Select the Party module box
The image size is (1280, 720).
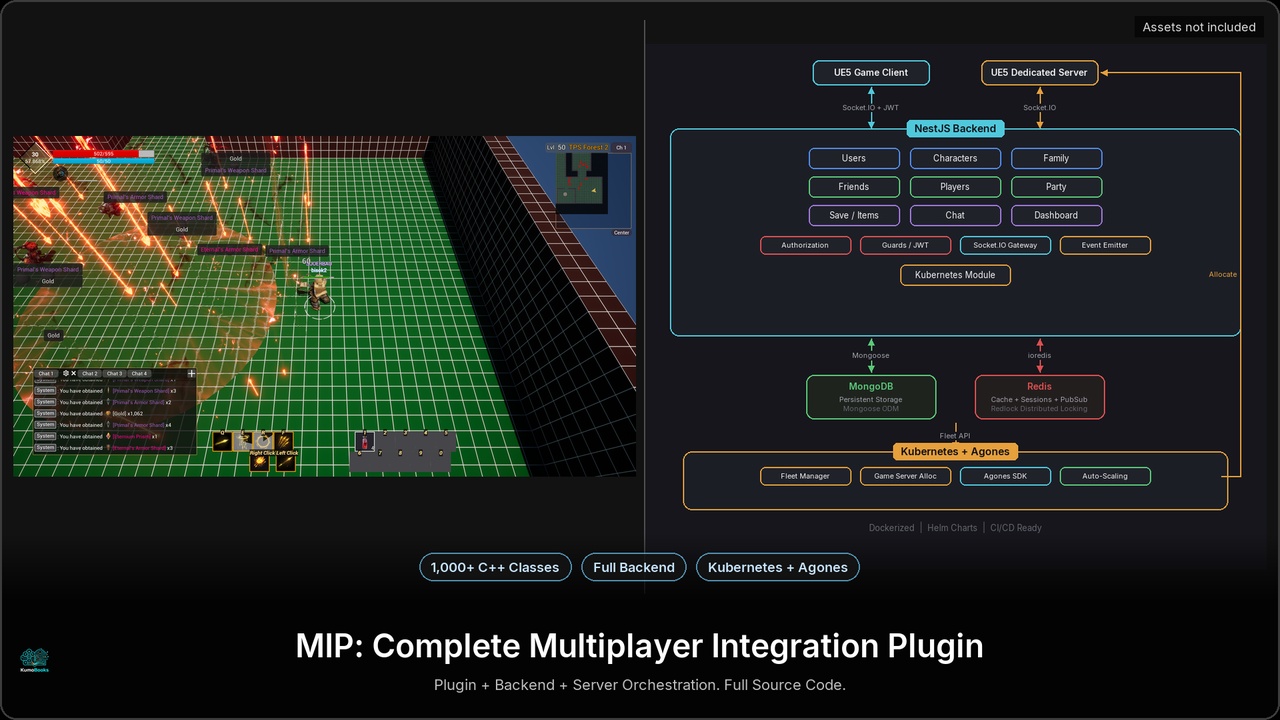(x=1056, y=187)
